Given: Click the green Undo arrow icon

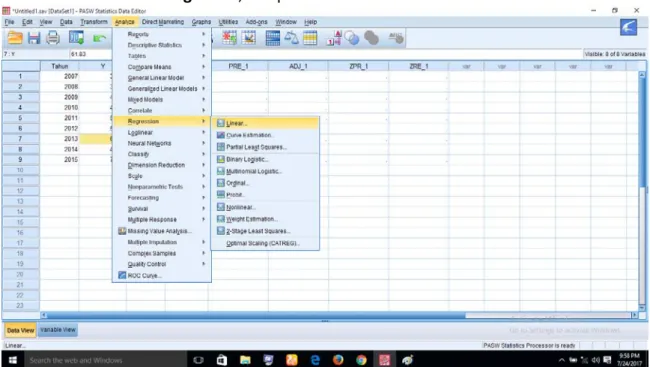Looking at the screenshot, I should coord(99,39).
